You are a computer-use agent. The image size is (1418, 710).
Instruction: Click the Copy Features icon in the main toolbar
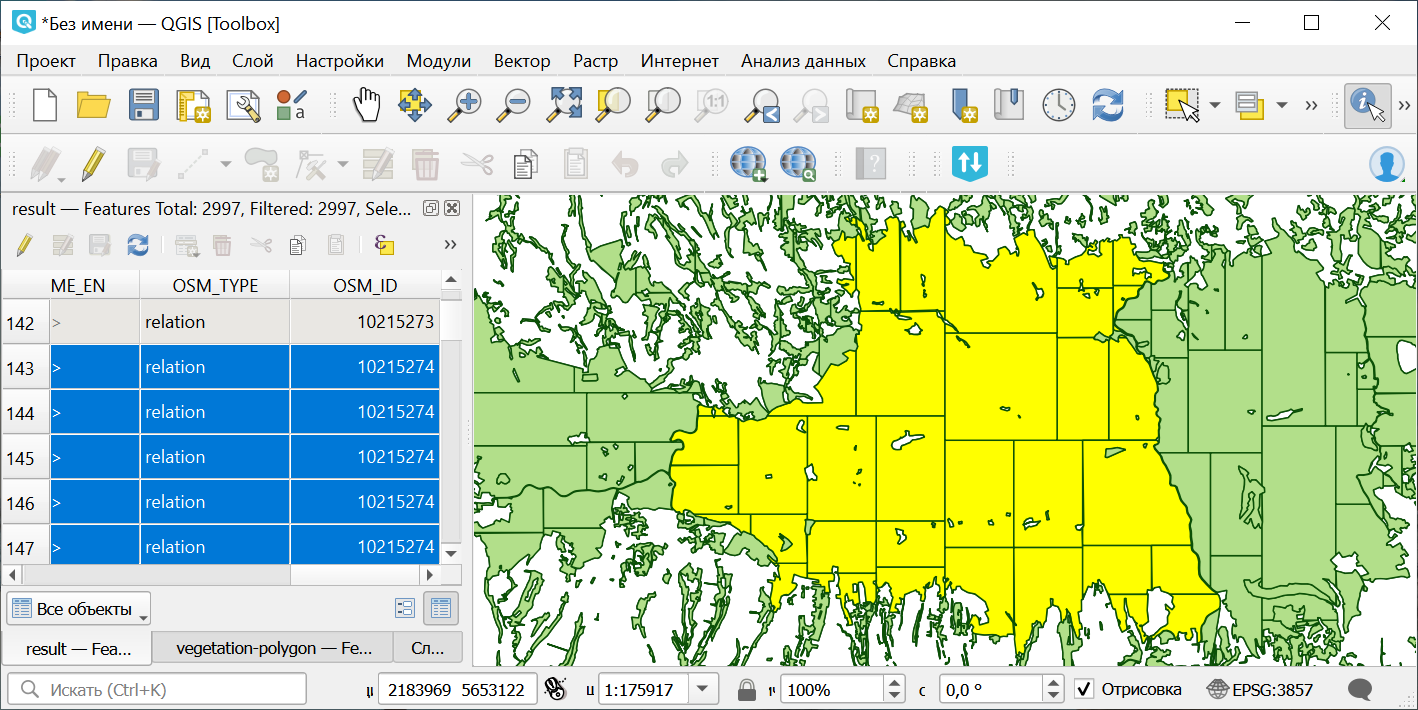pos(526,164)
